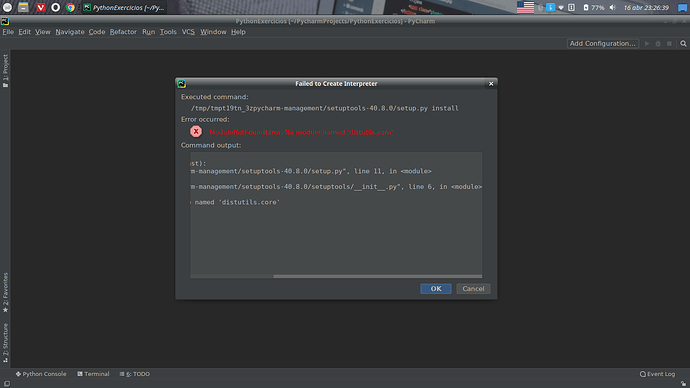This screenshot has width=690, height=388.
Task: Open the Navigate menu
Action: [70, 32]
